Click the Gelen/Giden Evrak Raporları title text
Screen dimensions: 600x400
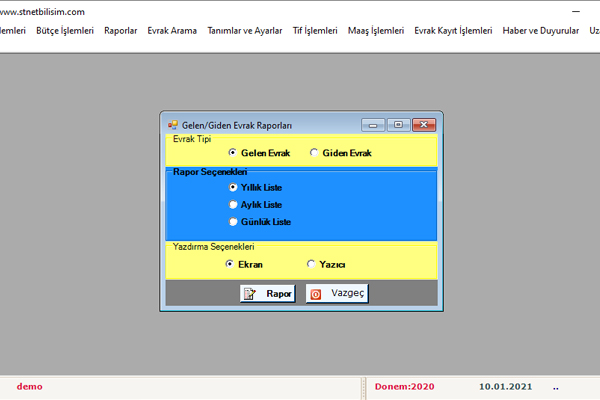(237, 125)
